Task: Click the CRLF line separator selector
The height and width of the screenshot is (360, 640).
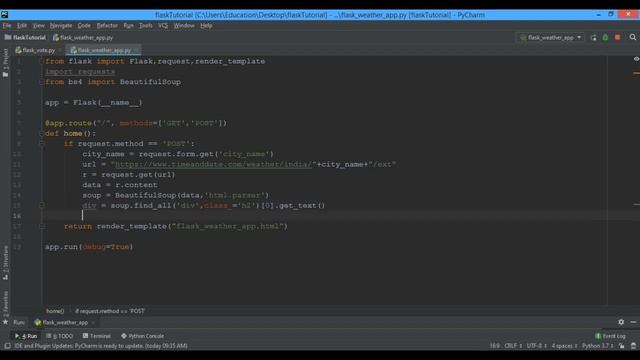Action: pos(513,346)
